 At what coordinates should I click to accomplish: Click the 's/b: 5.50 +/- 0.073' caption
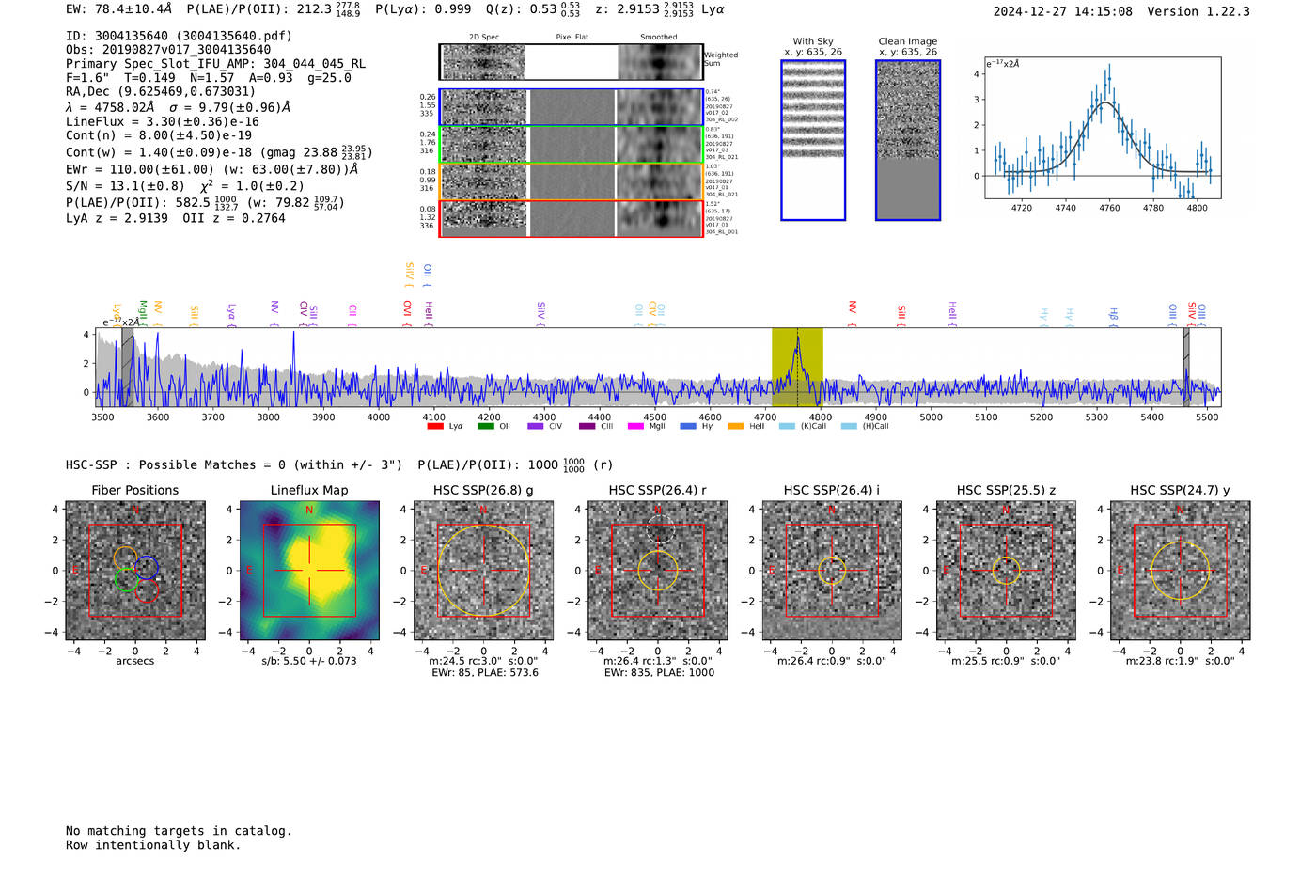(x=309, y=661)
